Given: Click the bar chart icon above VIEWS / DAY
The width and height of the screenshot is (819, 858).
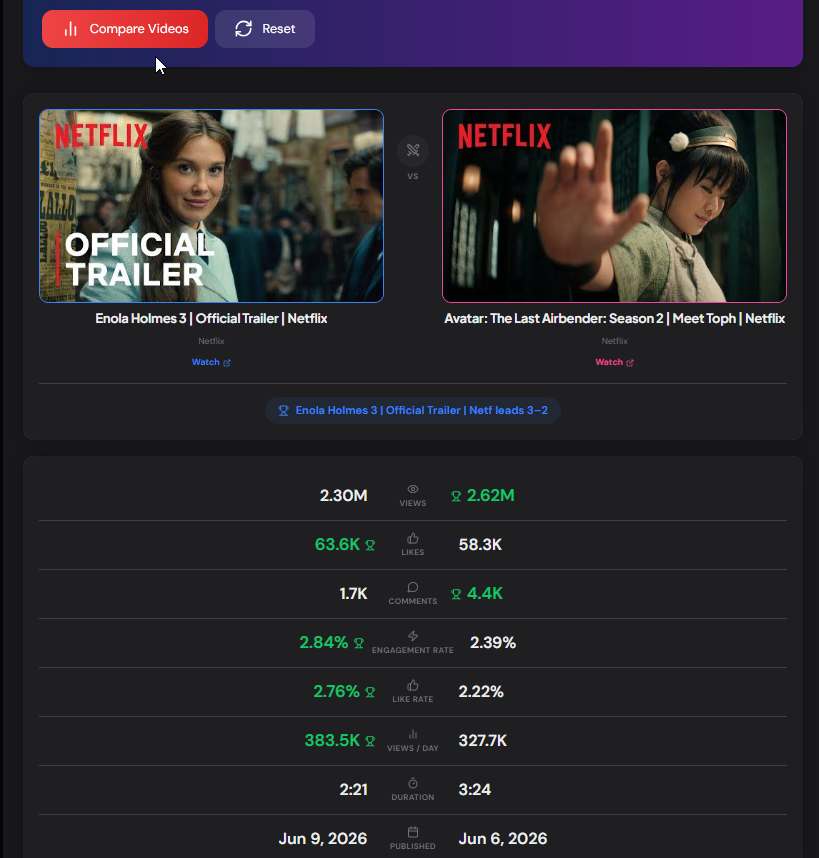Looking at the screenshot, I should (413, 734).
